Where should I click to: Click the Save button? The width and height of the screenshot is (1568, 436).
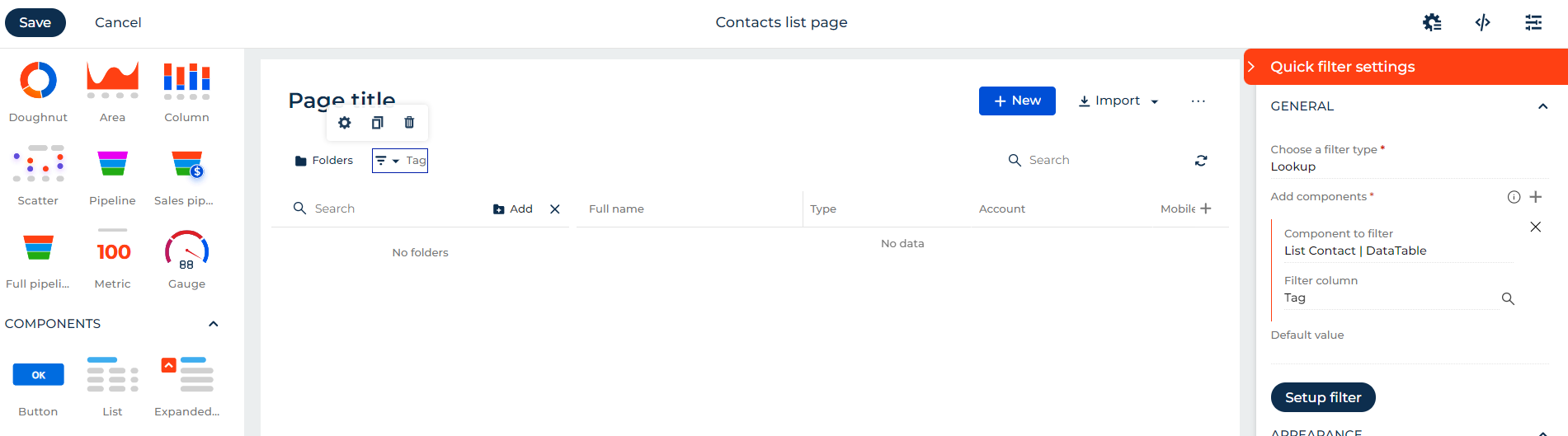[35, 22]
